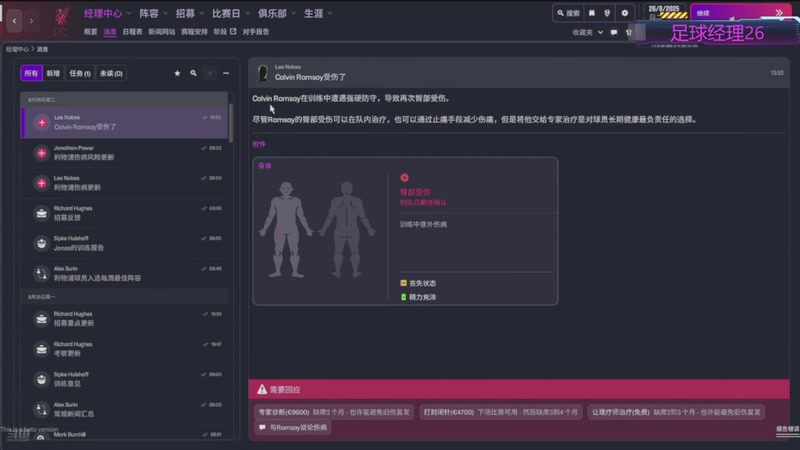This screenshot has width=800, height=450.
Task: Open the chat bubble icon near 收藏夹
Action: click(x=614, y=32)
